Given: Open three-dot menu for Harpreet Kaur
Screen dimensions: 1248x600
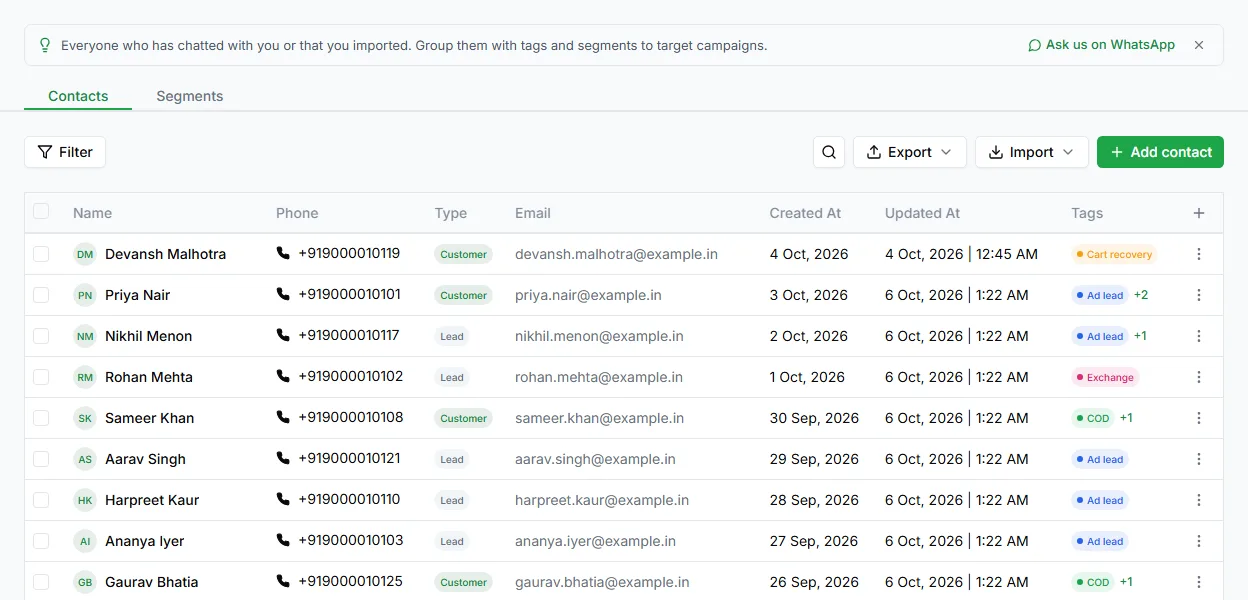Looking at the screenshot, I should [x=1199, y=500].
